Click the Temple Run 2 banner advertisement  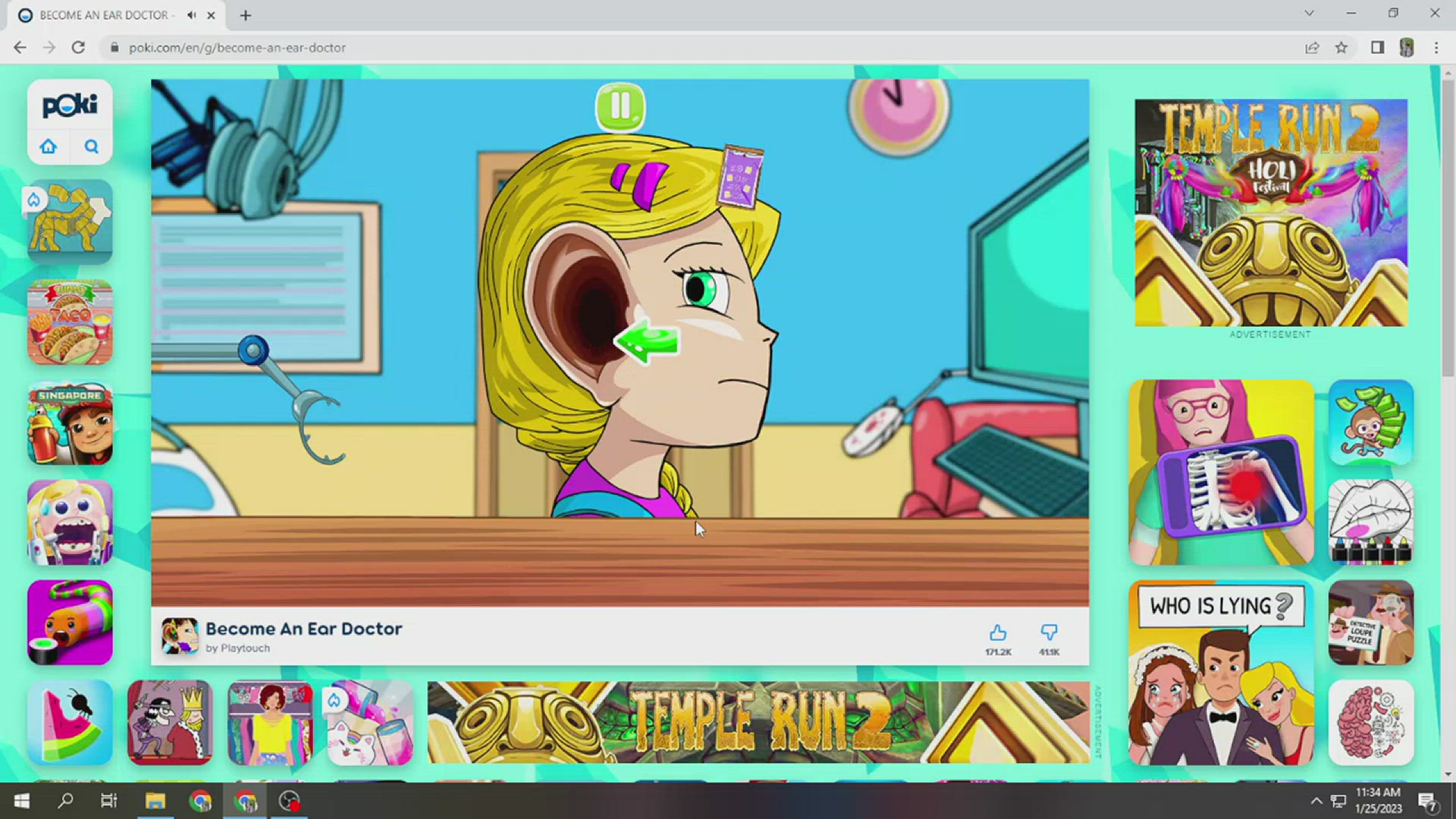(x=758, y=722)
